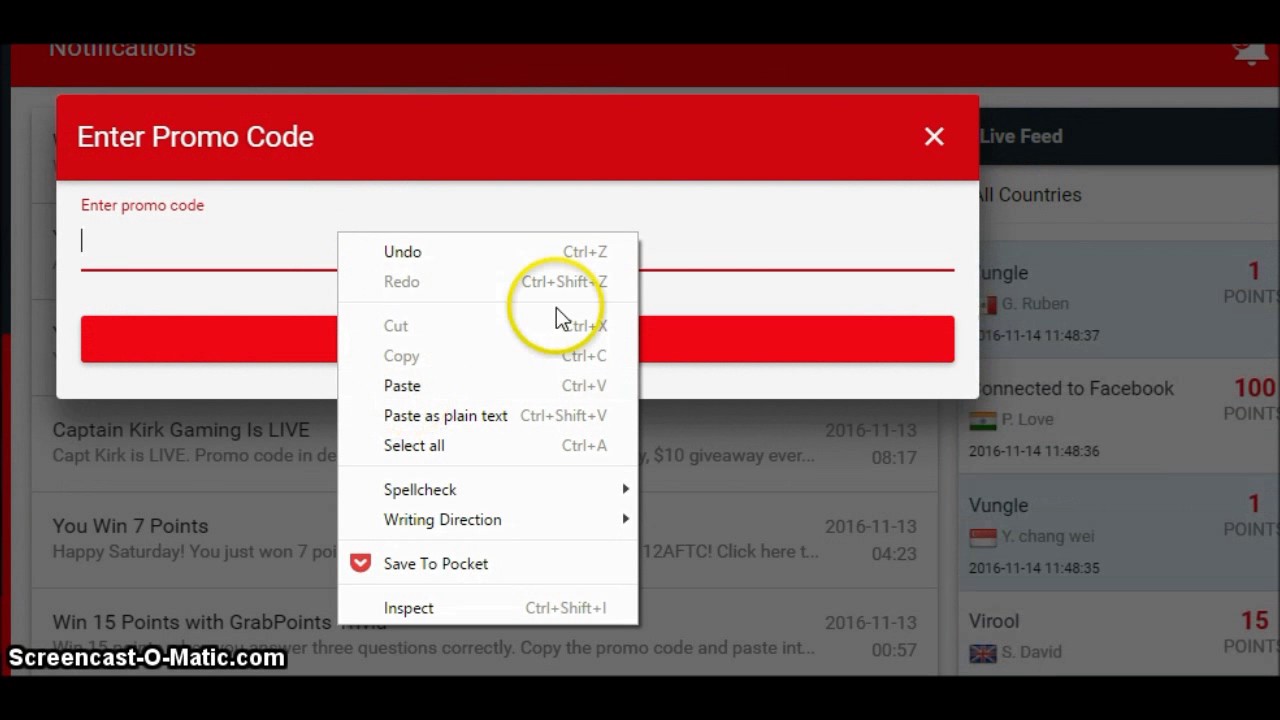Screen dimensions: 1280x720
Task: Click the Pocket icon in context menu
Action: (x=360, y=564)
